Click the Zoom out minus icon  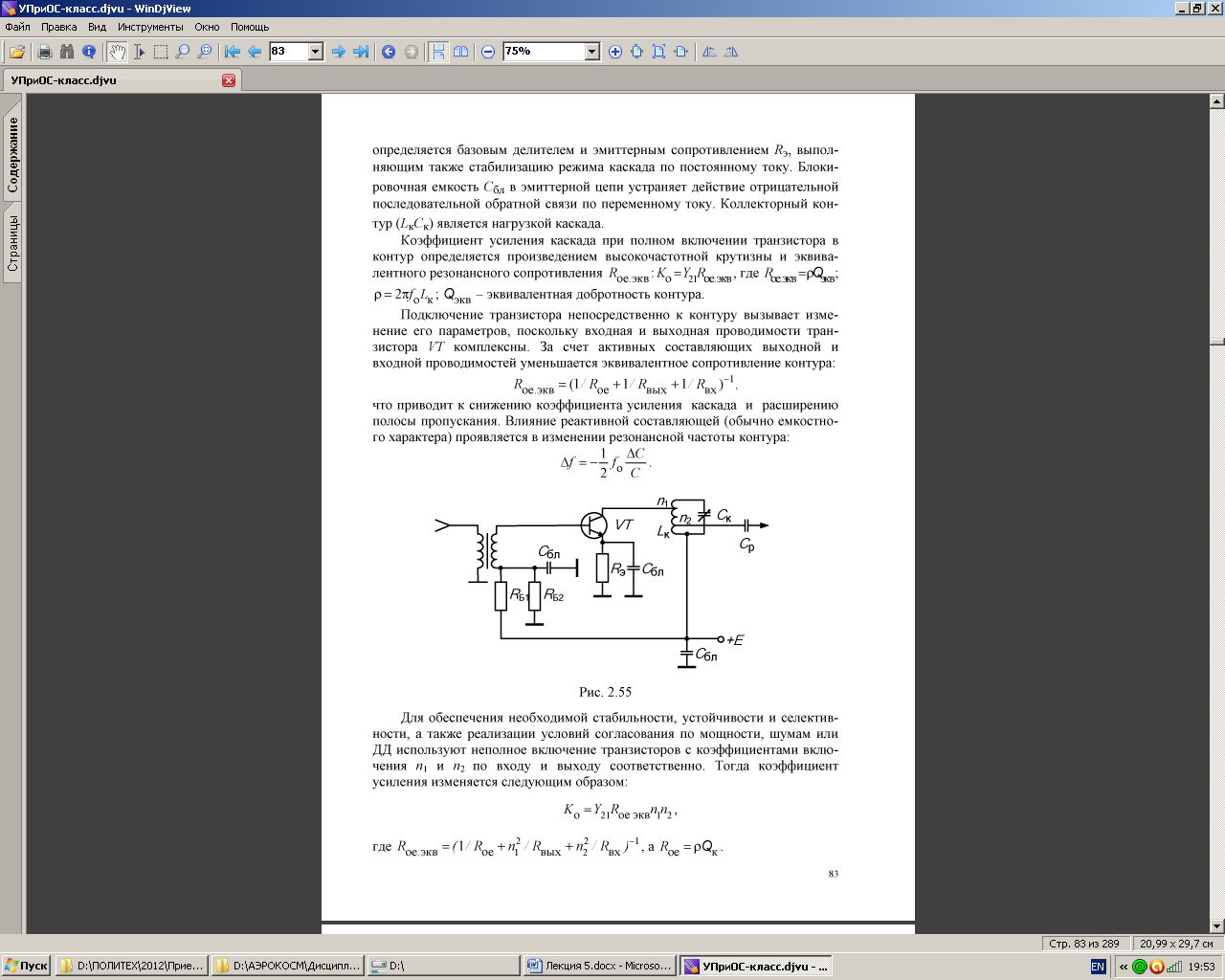(488, 52)
